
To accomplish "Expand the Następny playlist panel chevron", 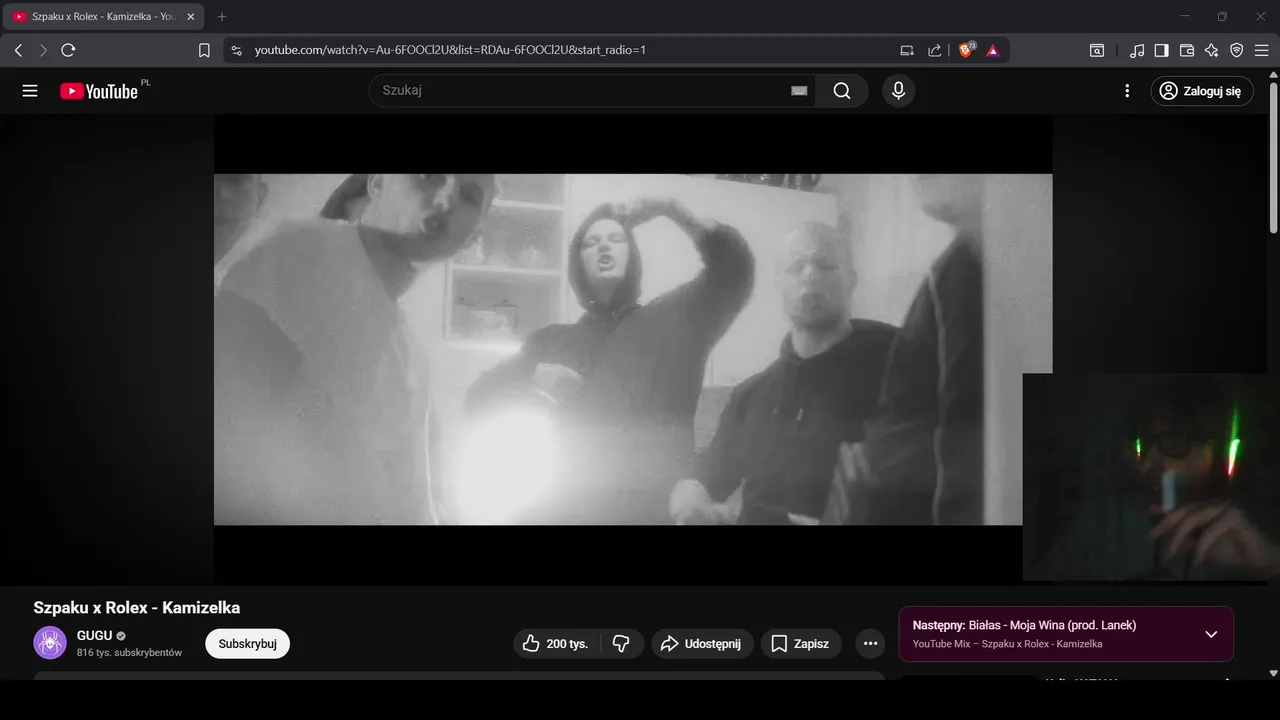I will click(x=1211, y=634).
